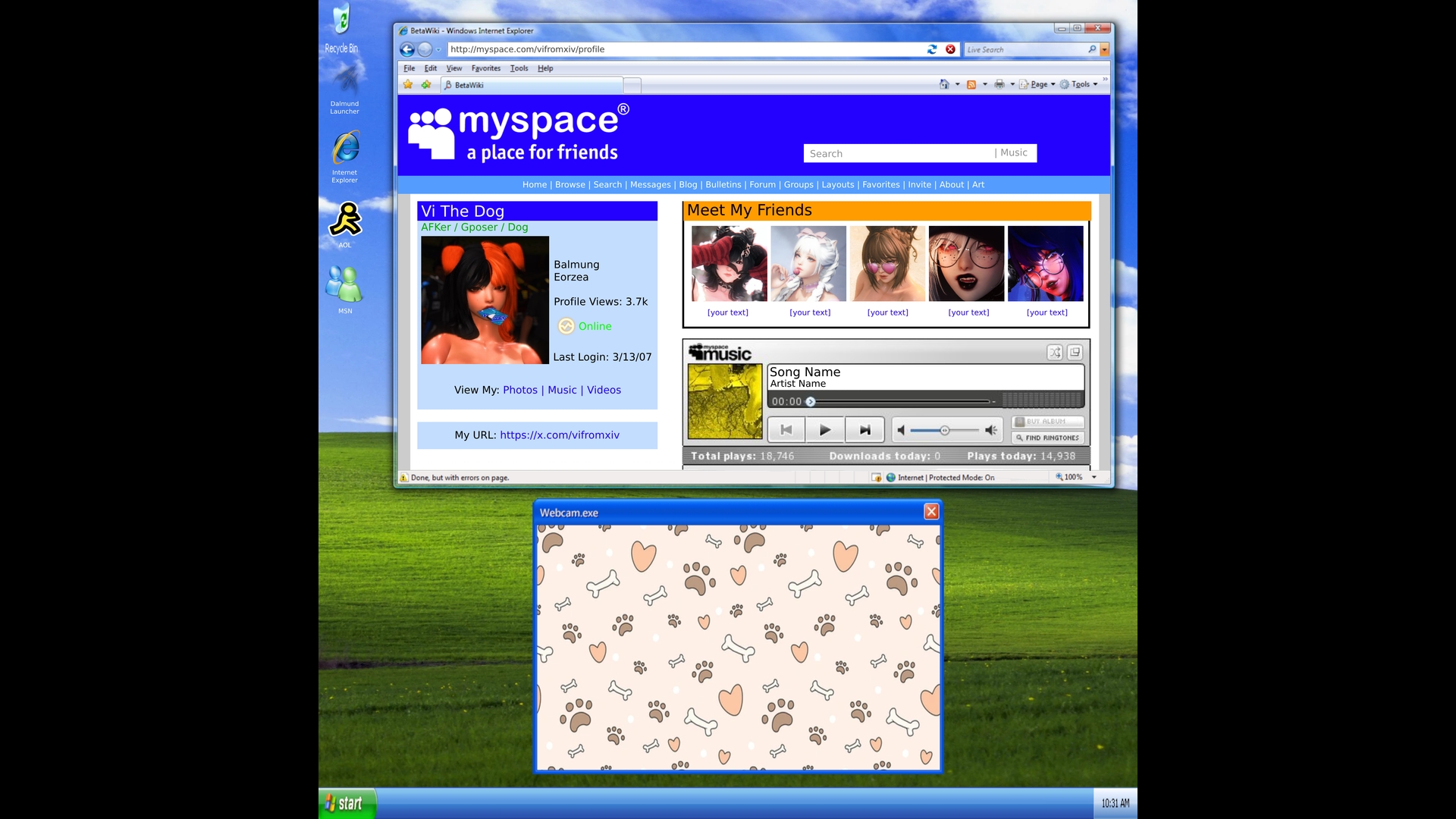This screenshot has width=1456, height=819.
Task: Open the View menu
Action: click(x=454, y=68)
